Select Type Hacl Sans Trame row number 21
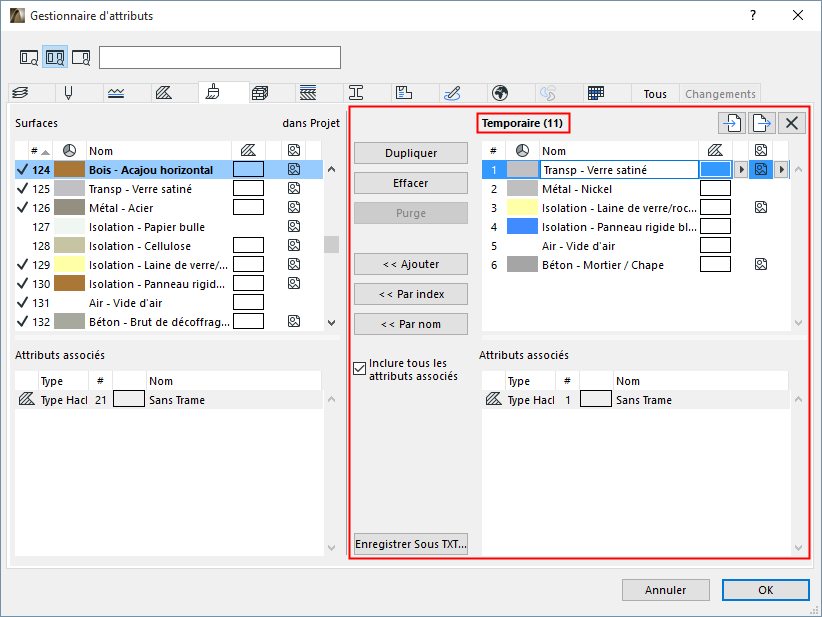Image resolution: width=822 pixels, height=617 pixels. [x=169, y=400]
